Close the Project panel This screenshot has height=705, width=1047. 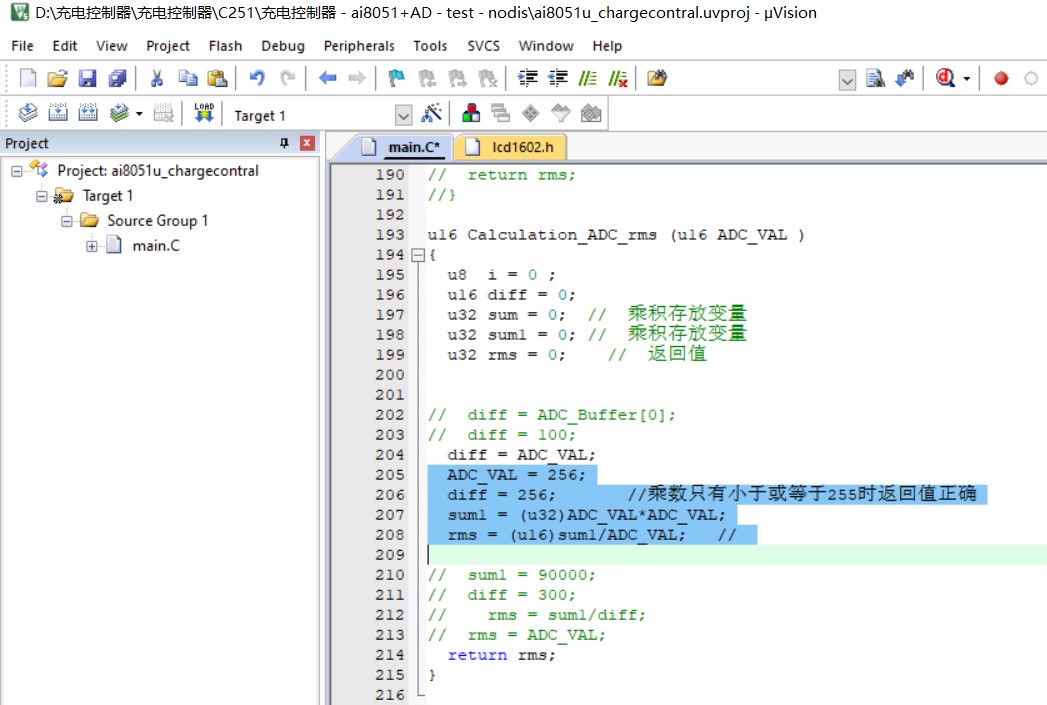307,143
